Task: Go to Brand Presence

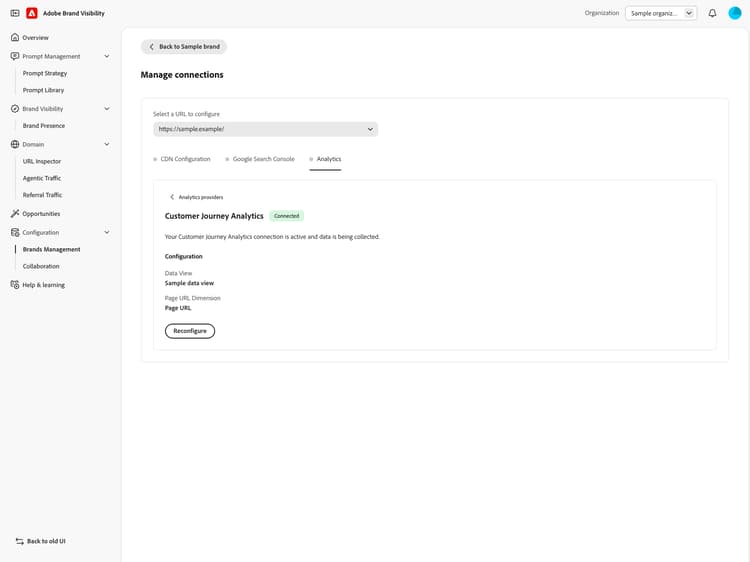Action: pyautogui.click(x=44, y=125)
